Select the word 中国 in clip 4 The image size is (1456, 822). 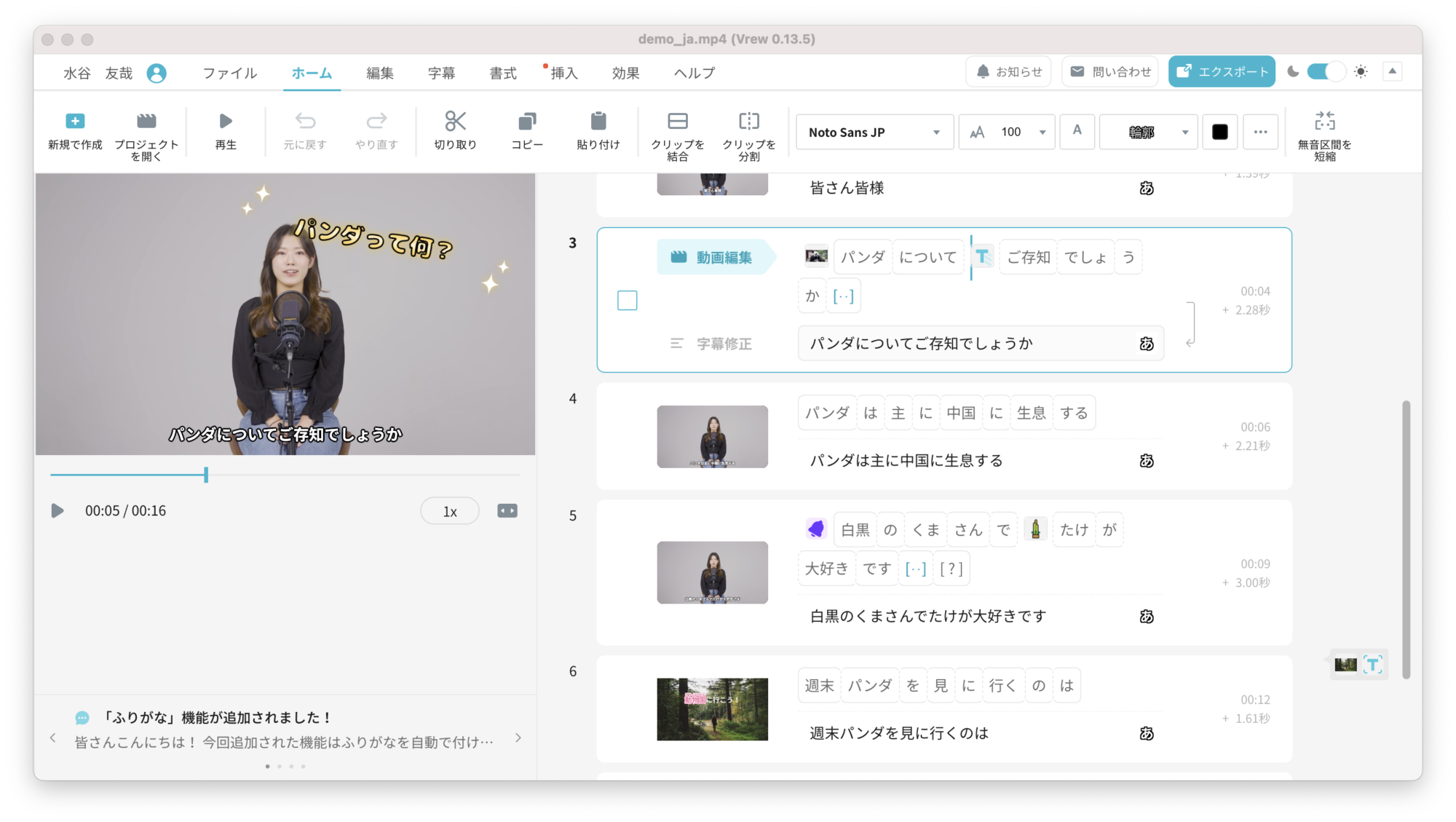coord(961,413)
